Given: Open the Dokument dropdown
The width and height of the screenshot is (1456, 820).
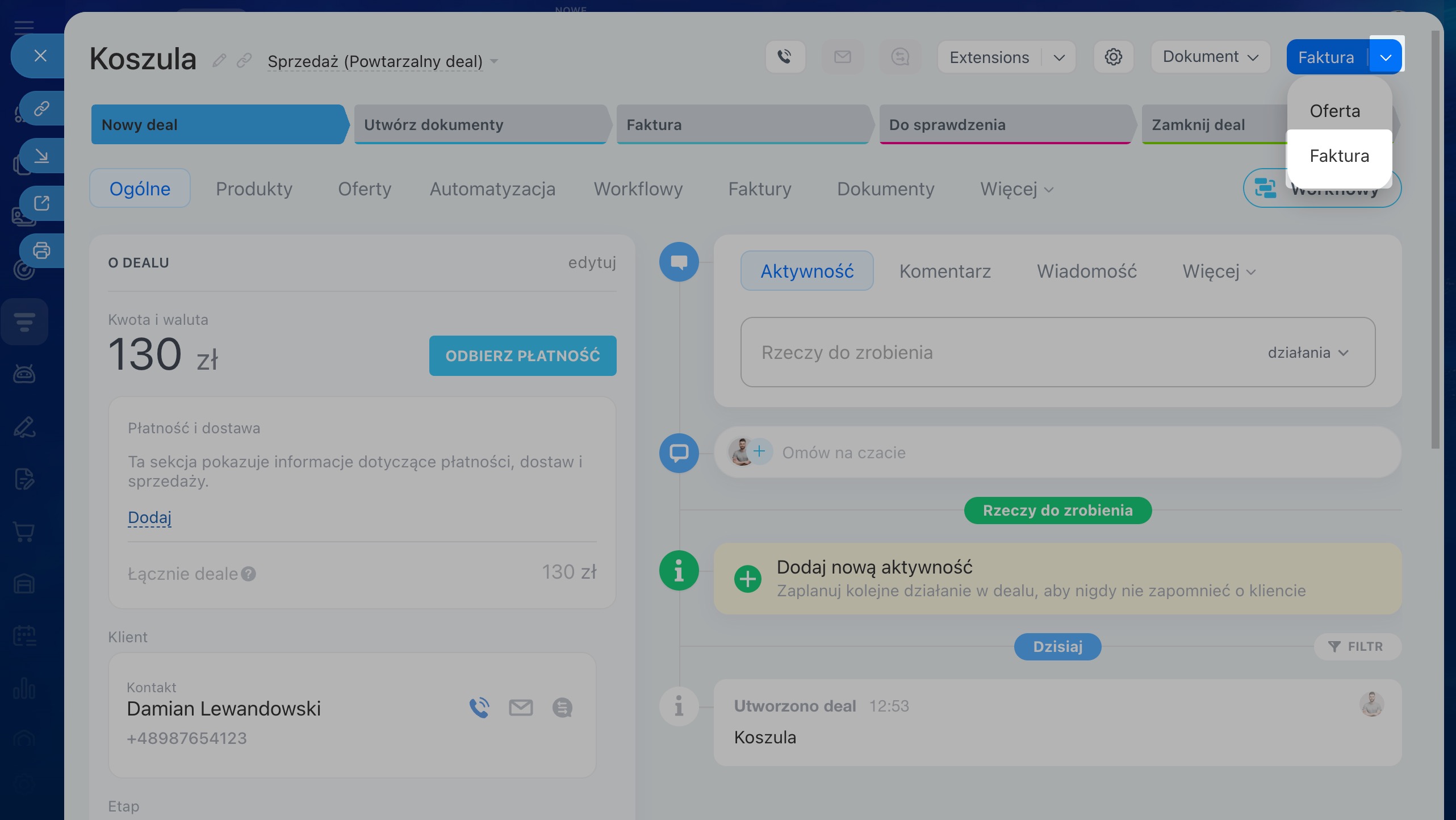Looking at the screenshot, I should coord(1210,57).
